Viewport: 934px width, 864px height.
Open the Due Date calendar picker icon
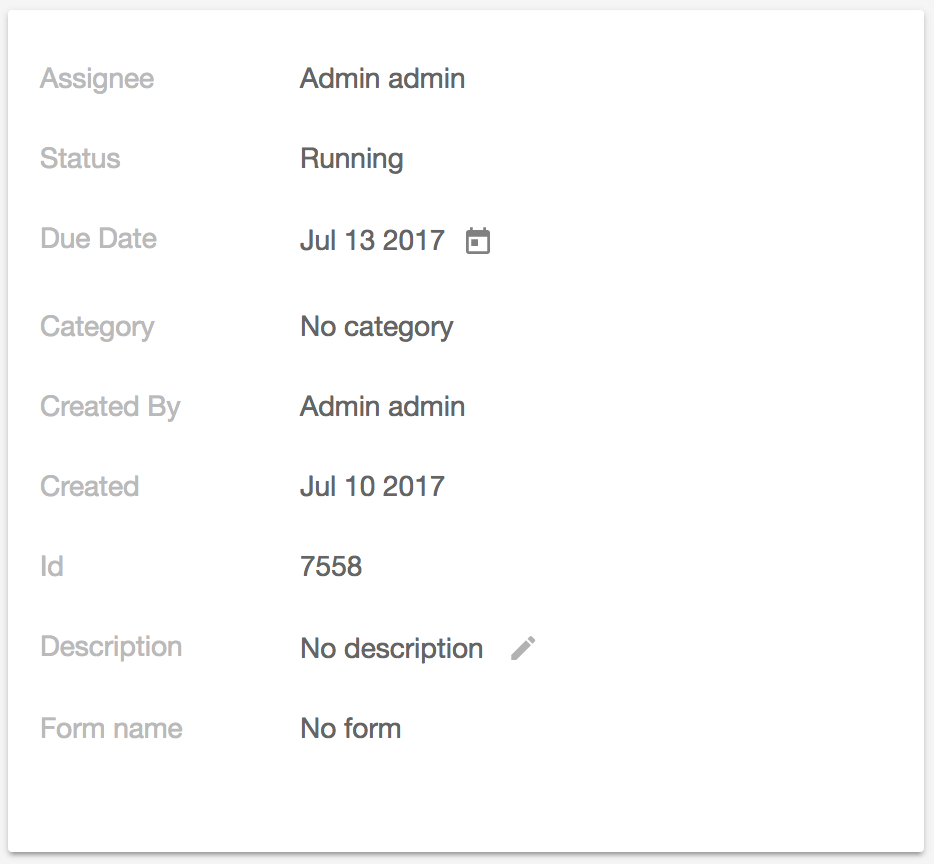(x=478, y=241)
